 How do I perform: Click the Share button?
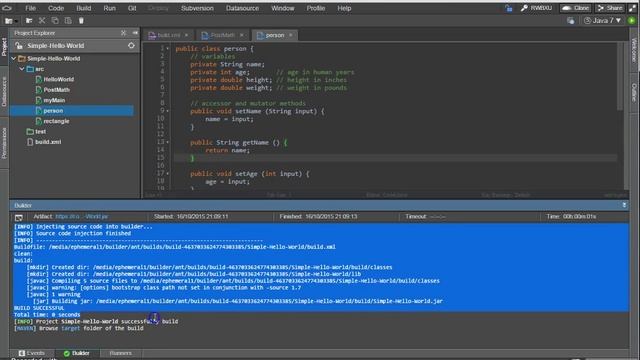pyautogui.click(x=610, y=8)
